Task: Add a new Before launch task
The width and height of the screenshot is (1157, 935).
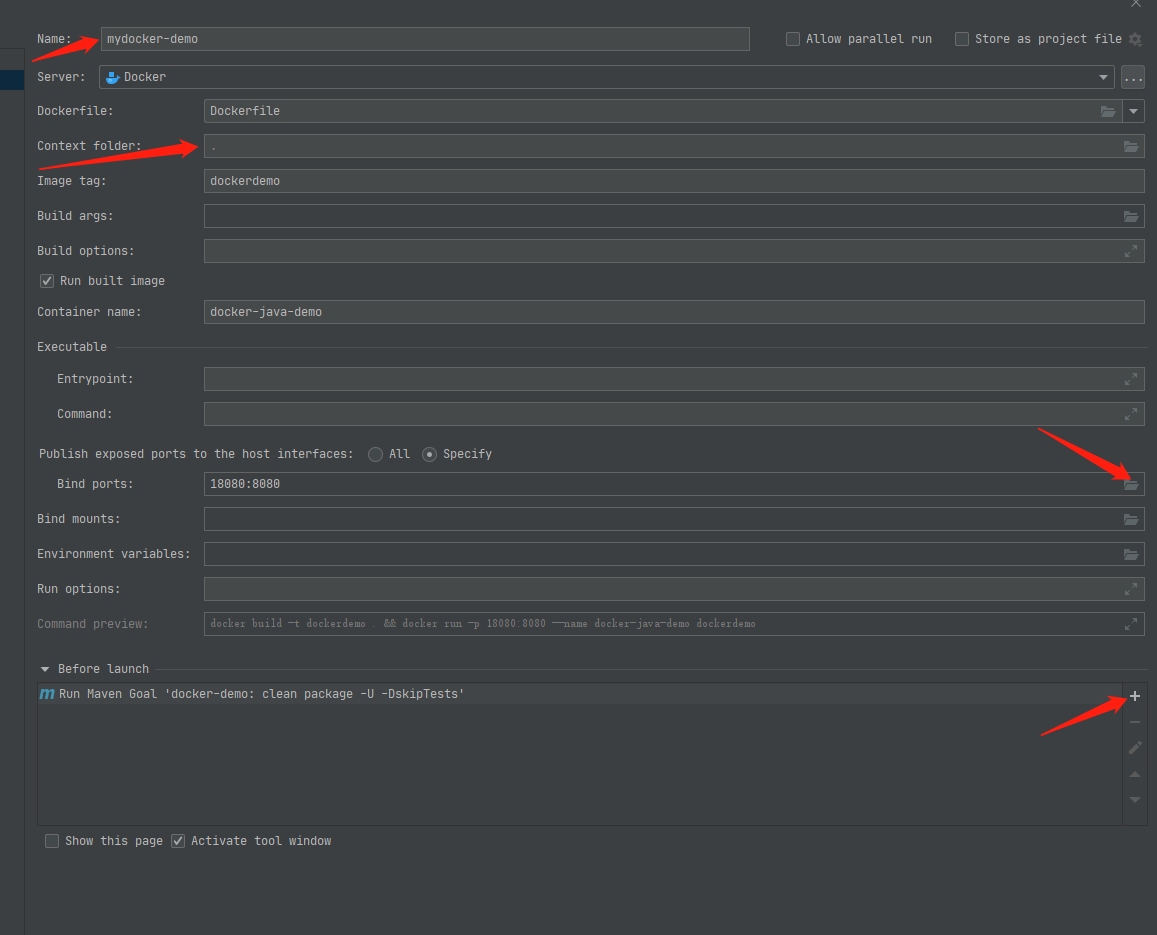Action: coord(1135,696)
